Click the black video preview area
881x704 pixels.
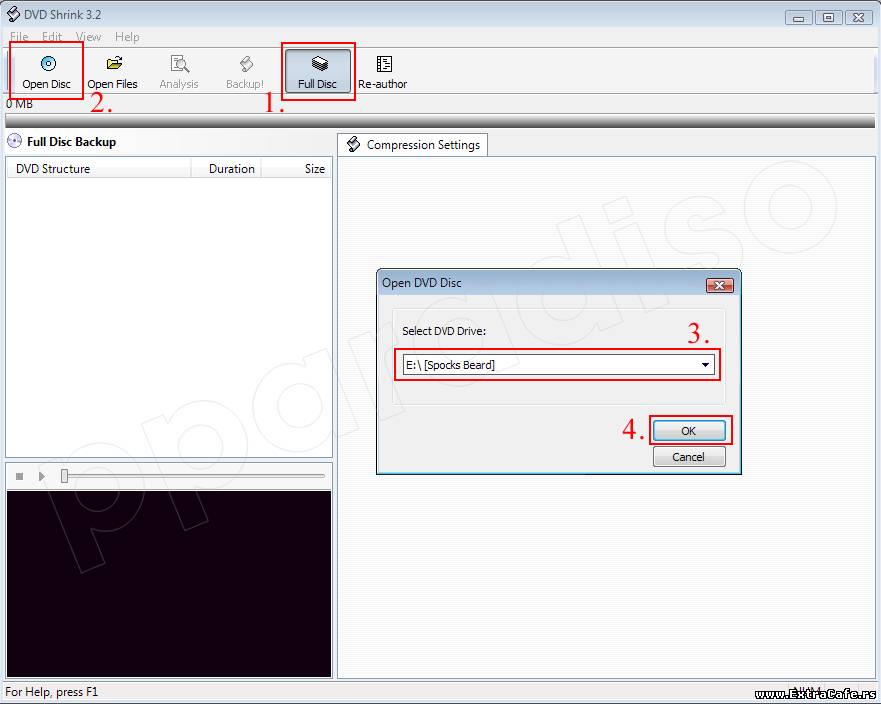pos(169,584)
